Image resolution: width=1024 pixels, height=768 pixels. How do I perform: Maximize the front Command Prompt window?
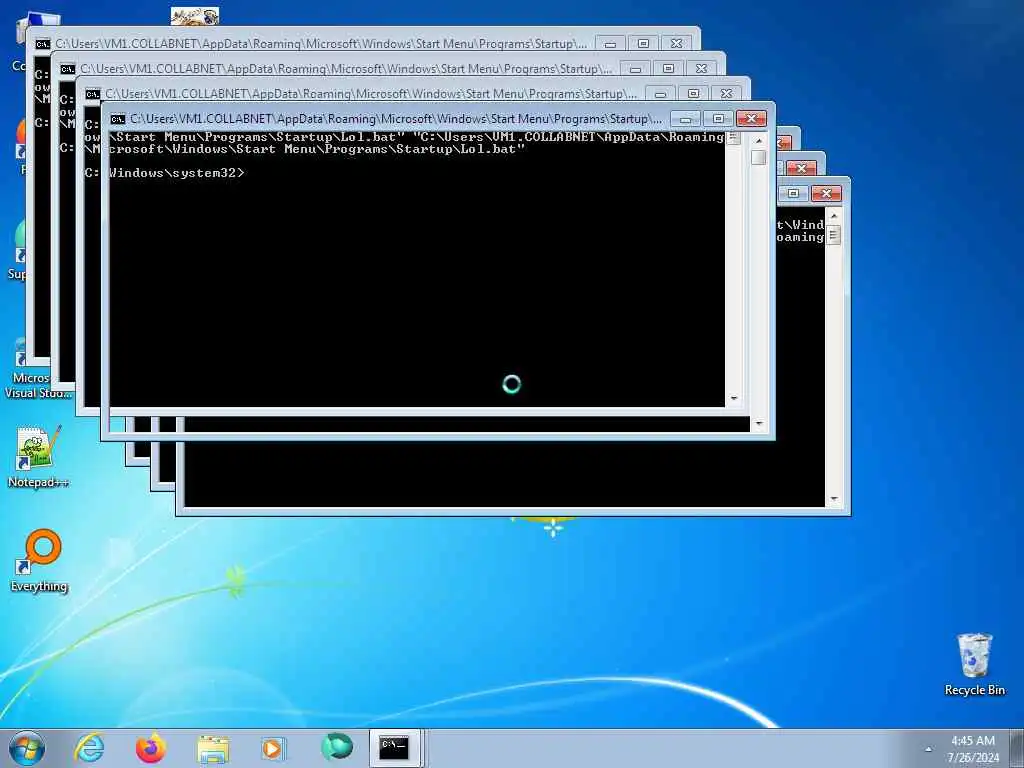pyautogui.click(x=718, y=119)
